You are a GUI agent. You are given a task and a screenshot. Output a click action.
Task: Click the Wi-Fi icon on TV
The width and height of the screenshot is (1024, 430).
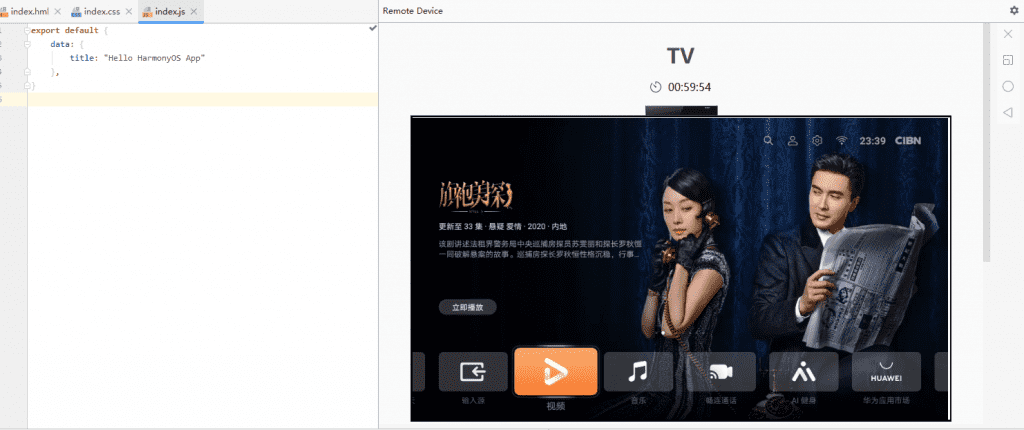pyautogui.click(x=842, y=141)
